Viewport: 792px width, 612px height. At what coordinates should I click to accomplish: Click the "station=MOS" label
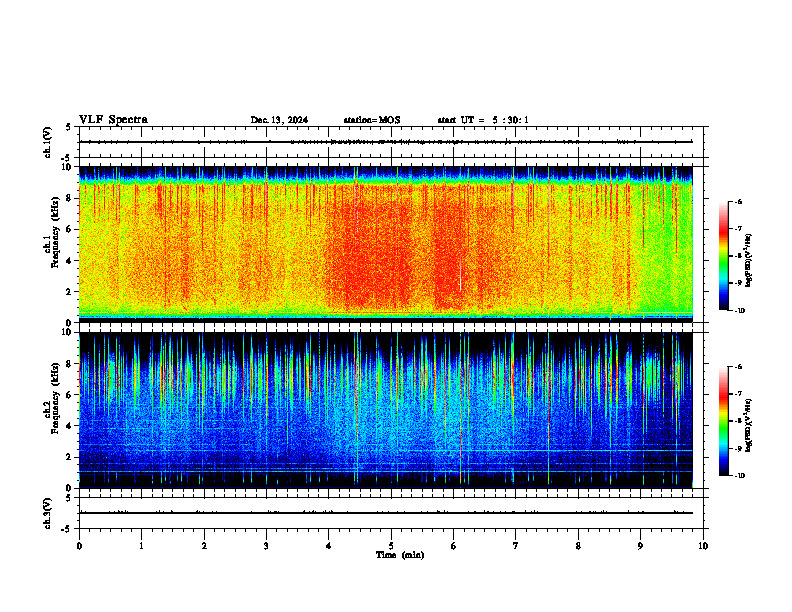(x=372, y=120)
